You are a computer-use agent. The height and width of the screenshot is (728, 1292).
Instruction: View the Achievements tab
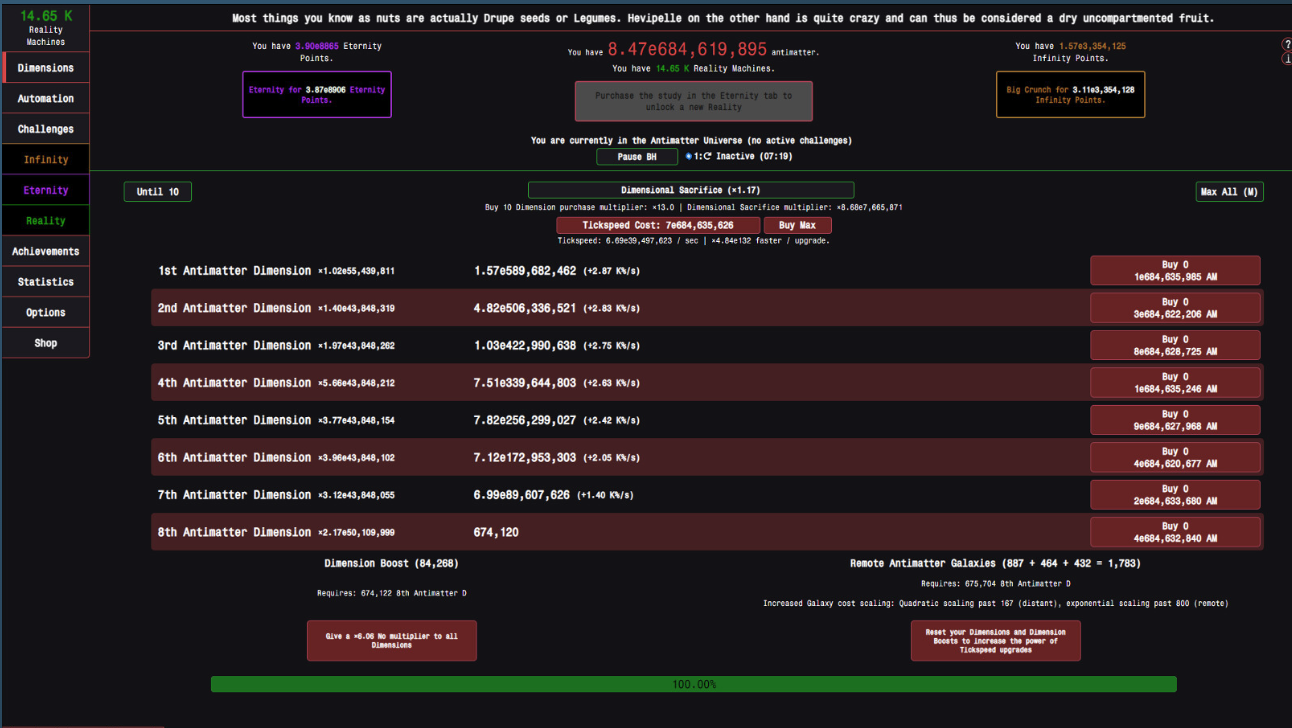pyautogui.click(x=46, y=252)
